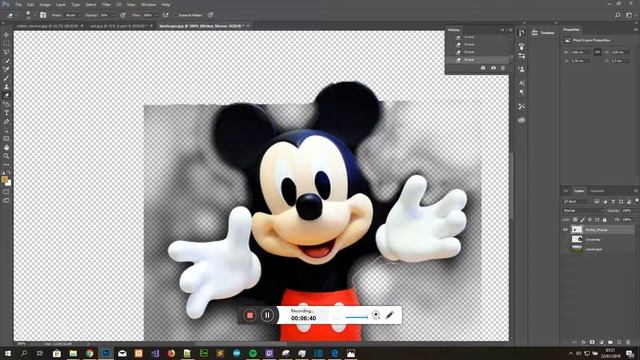This screenshot has width=640, height=360.
Task: Open the Image menu
Action: click(45, 4)
